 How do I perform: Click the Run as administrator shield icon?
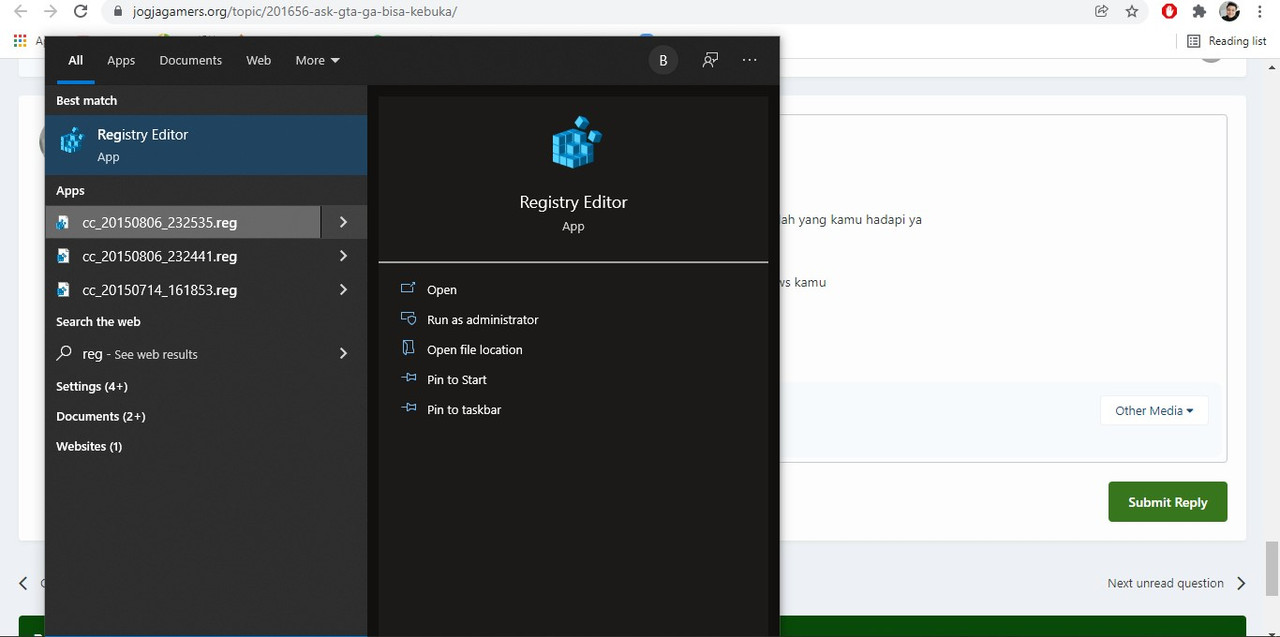coord(408,319)
